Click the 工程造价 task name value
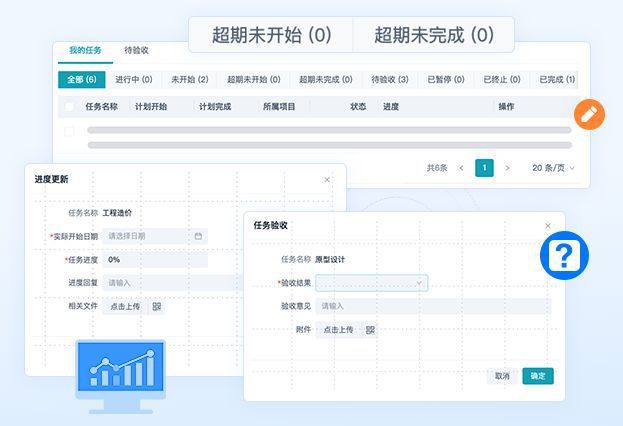This screenshot has width=623, height=426. point(117,213)
